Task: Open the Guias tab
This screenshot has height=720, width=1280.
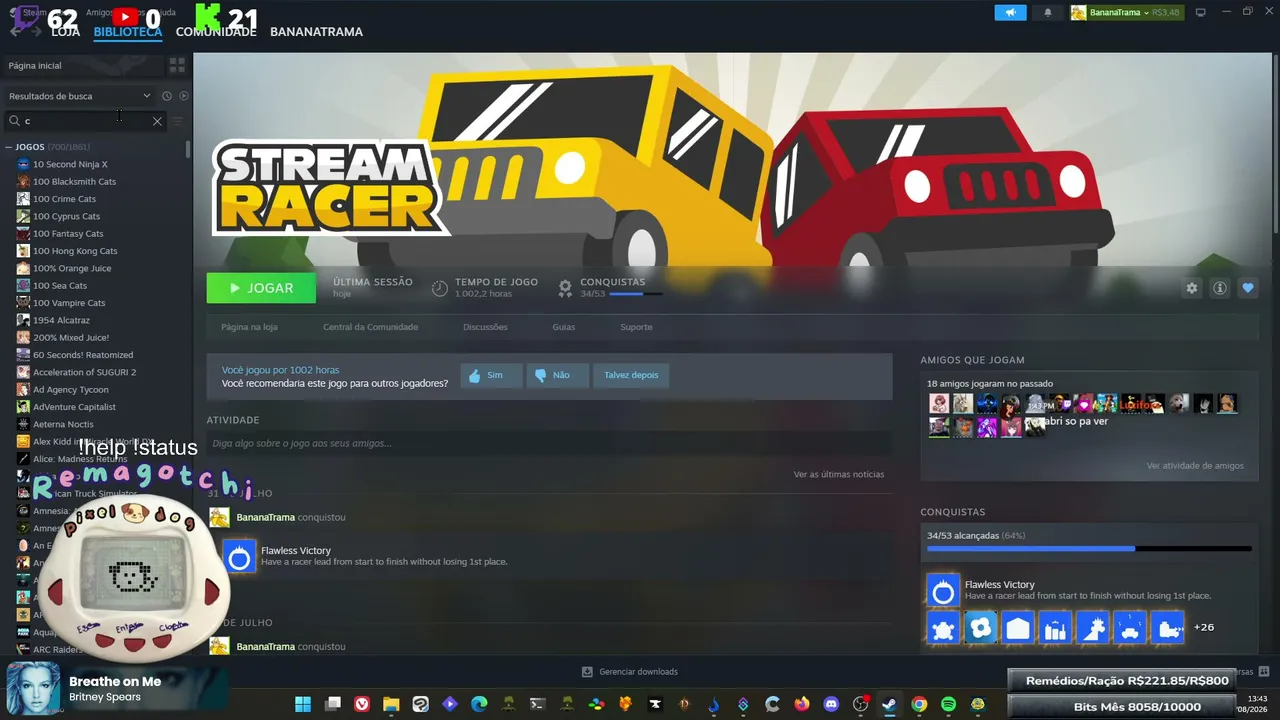Action: click(x=564, y=327)
